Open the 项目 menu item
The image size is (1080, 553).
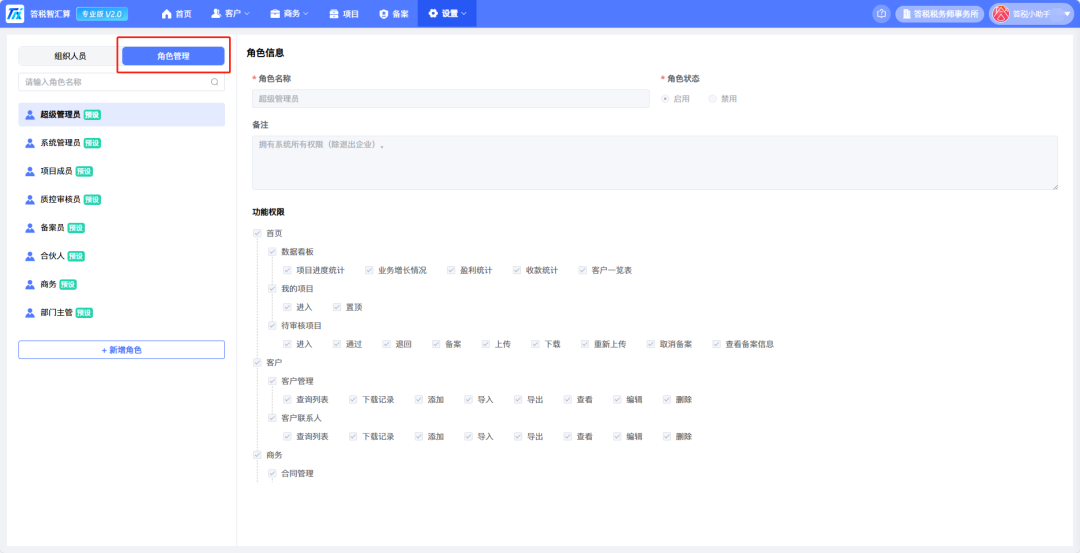coord(344,14)
